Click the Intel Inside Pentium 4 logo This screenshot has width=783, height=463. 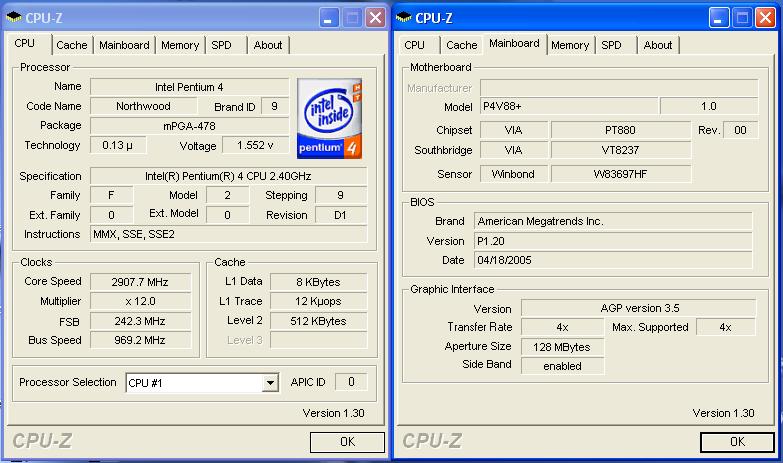pyautogui.click(x=329, y=118)
